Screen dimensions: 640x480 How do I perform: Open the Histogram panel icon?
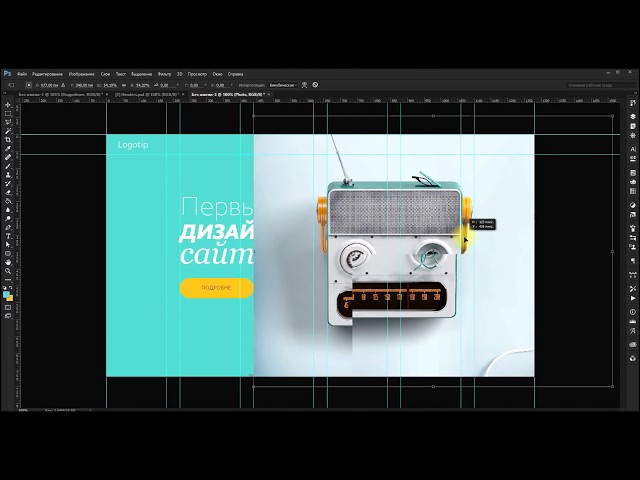[x=633, y=322]
